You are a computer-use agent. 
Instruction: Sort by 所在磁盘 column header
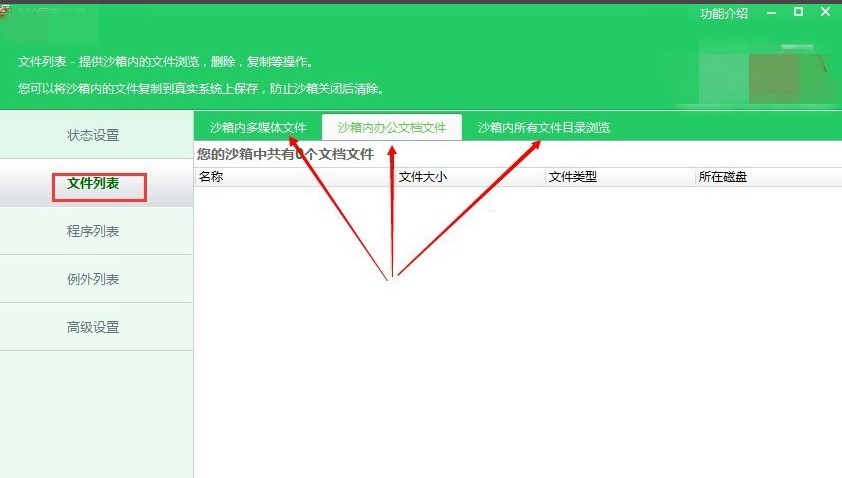tap(768, 177)
